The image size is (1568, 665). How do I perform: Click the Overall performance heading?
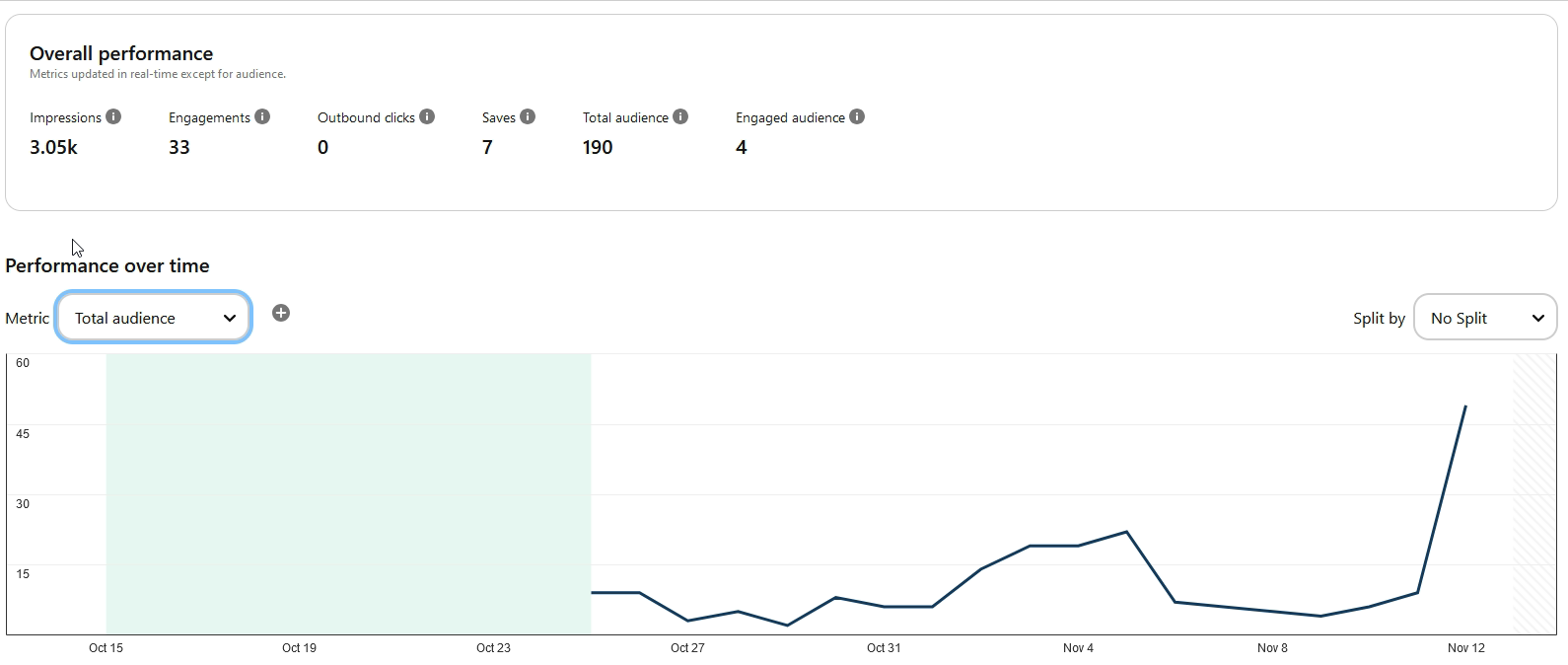click(121, 53)
